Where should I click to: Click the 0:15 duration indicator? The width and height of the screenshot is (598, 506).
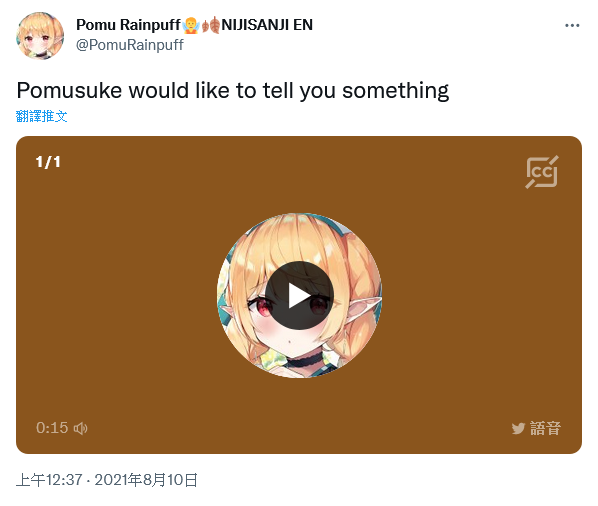[52, 428]
